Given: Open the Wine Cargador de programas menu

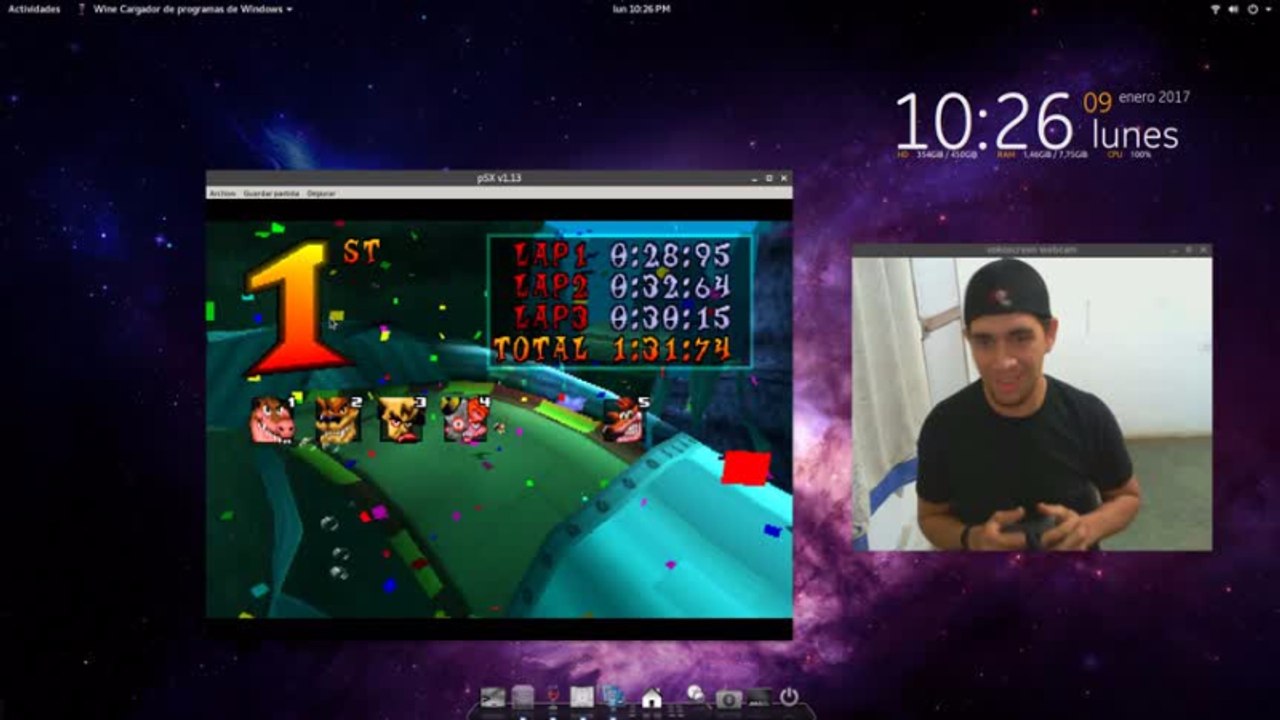Looking at the screenshot, I should 185,9.
